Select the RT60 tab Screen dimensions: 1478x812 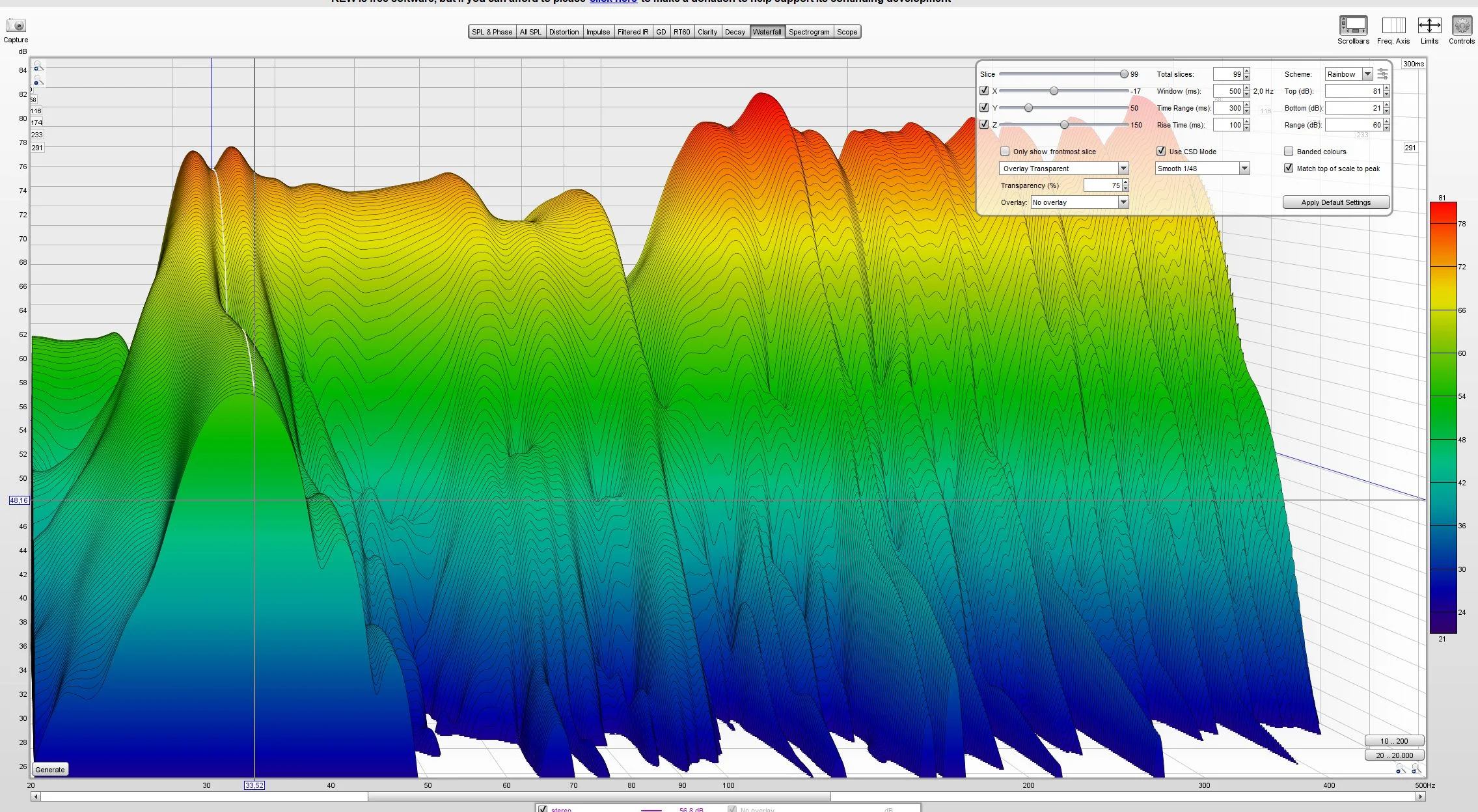(681, 32)
